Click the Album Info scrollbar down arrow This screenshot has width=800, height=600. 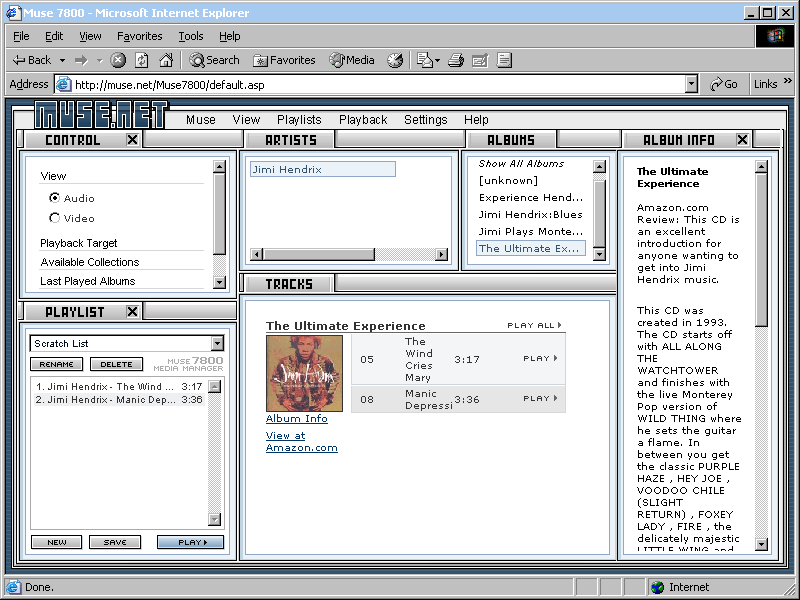[x=761, y=544]
